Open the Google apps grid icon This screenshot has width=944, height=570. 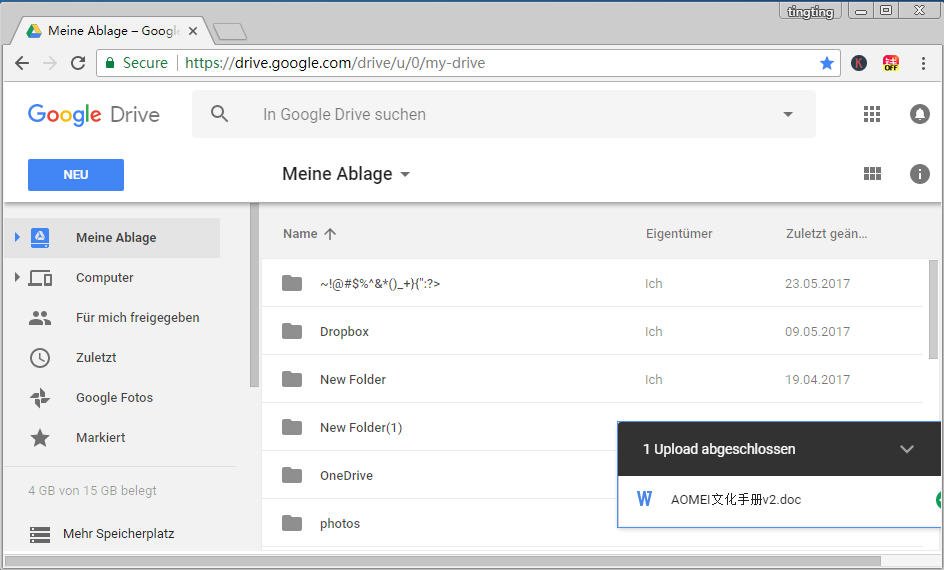click(872, 114)
